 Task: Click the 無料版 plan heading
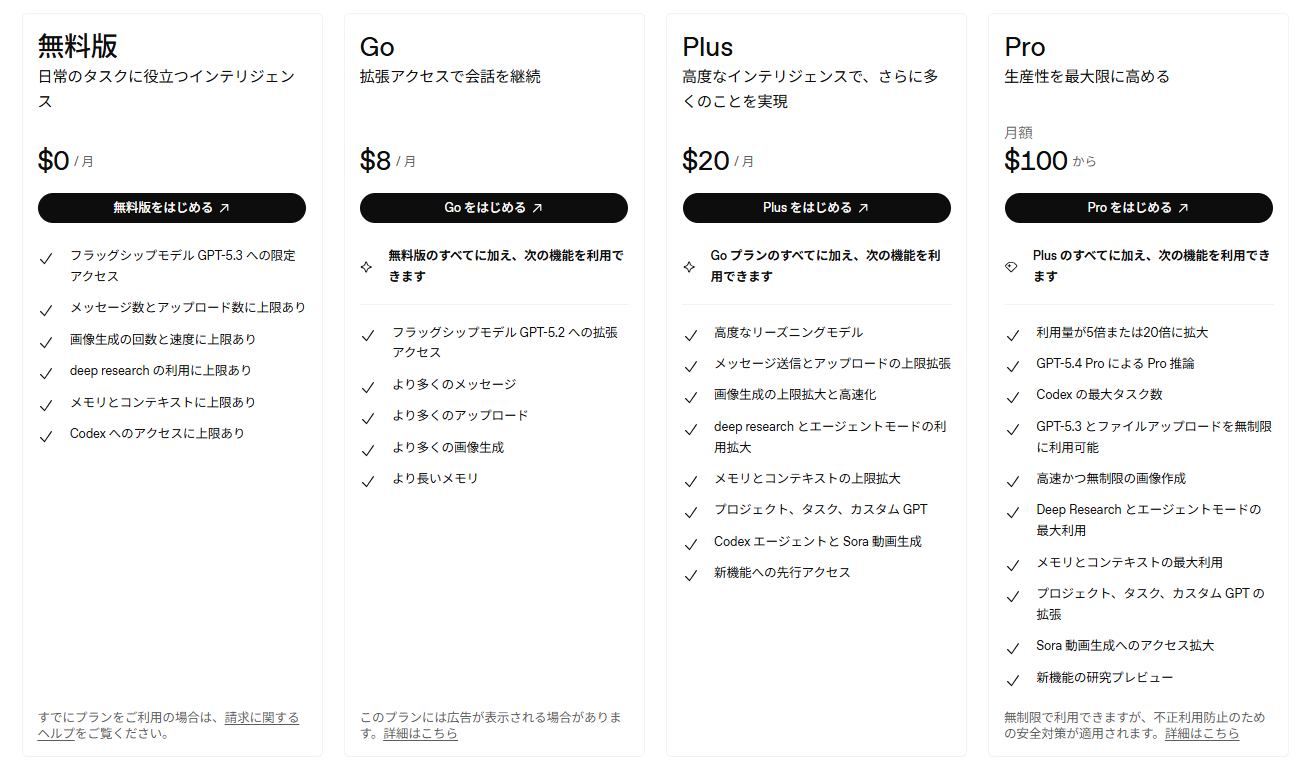coord(79,46)
